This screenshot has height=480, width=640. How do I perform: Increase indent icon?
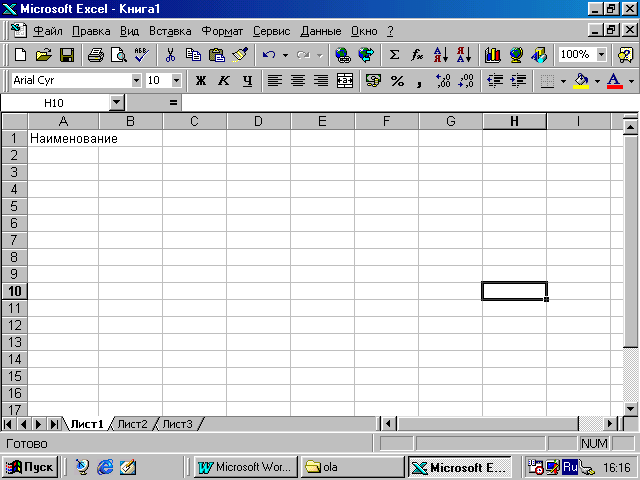(518, 80)
